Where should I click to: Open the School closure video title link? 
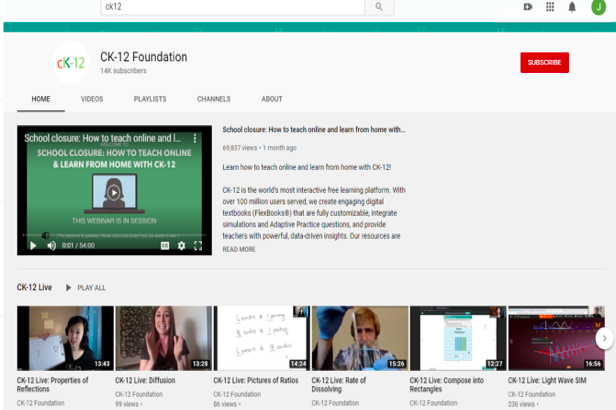coord(314,130)
